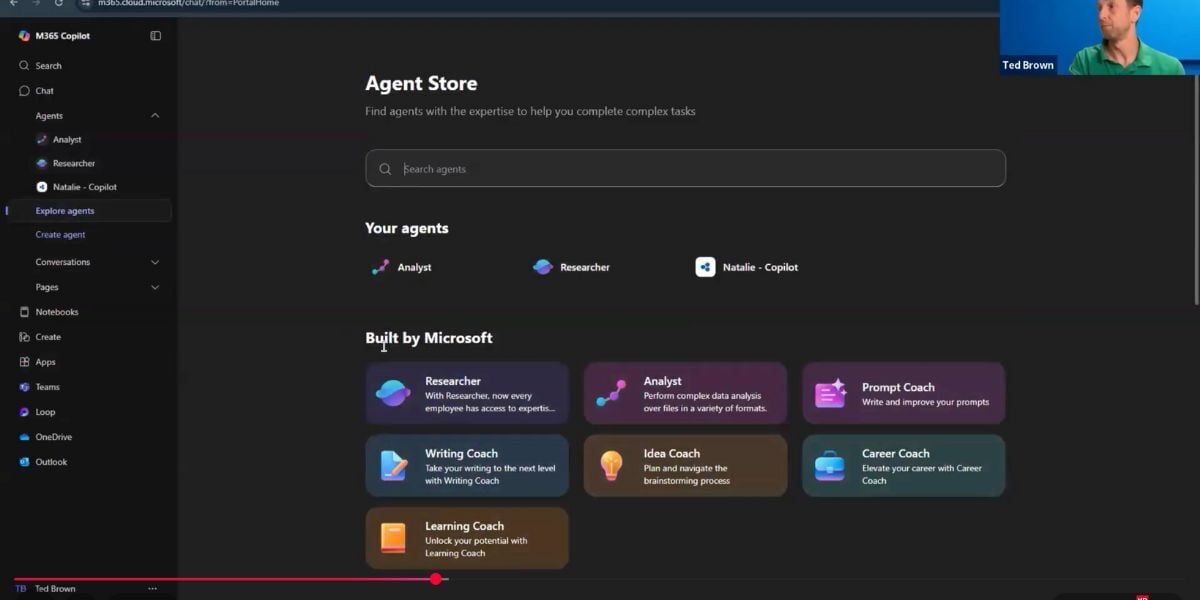
Task: Click the browser Forward arrow
Action: tap(36, 3)
